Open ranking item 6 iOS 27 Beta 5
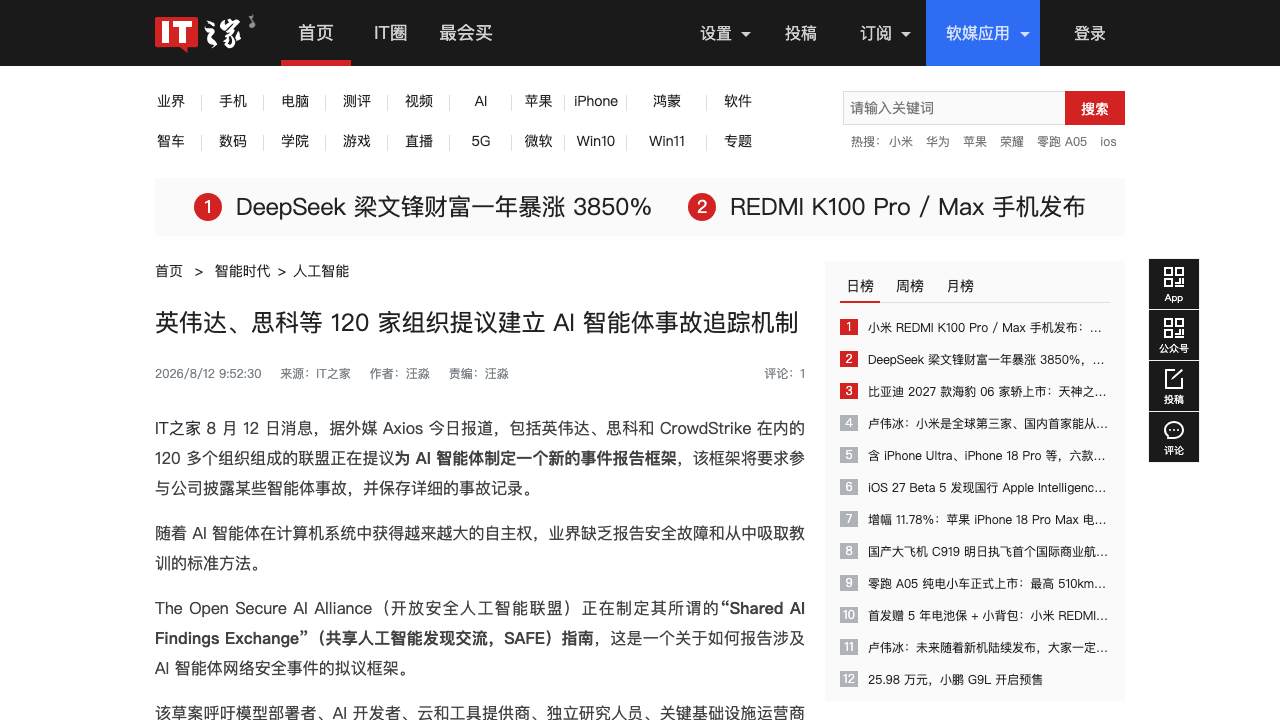The height and width of the screenshot is (720, 1280). click(x=987, y=487)
